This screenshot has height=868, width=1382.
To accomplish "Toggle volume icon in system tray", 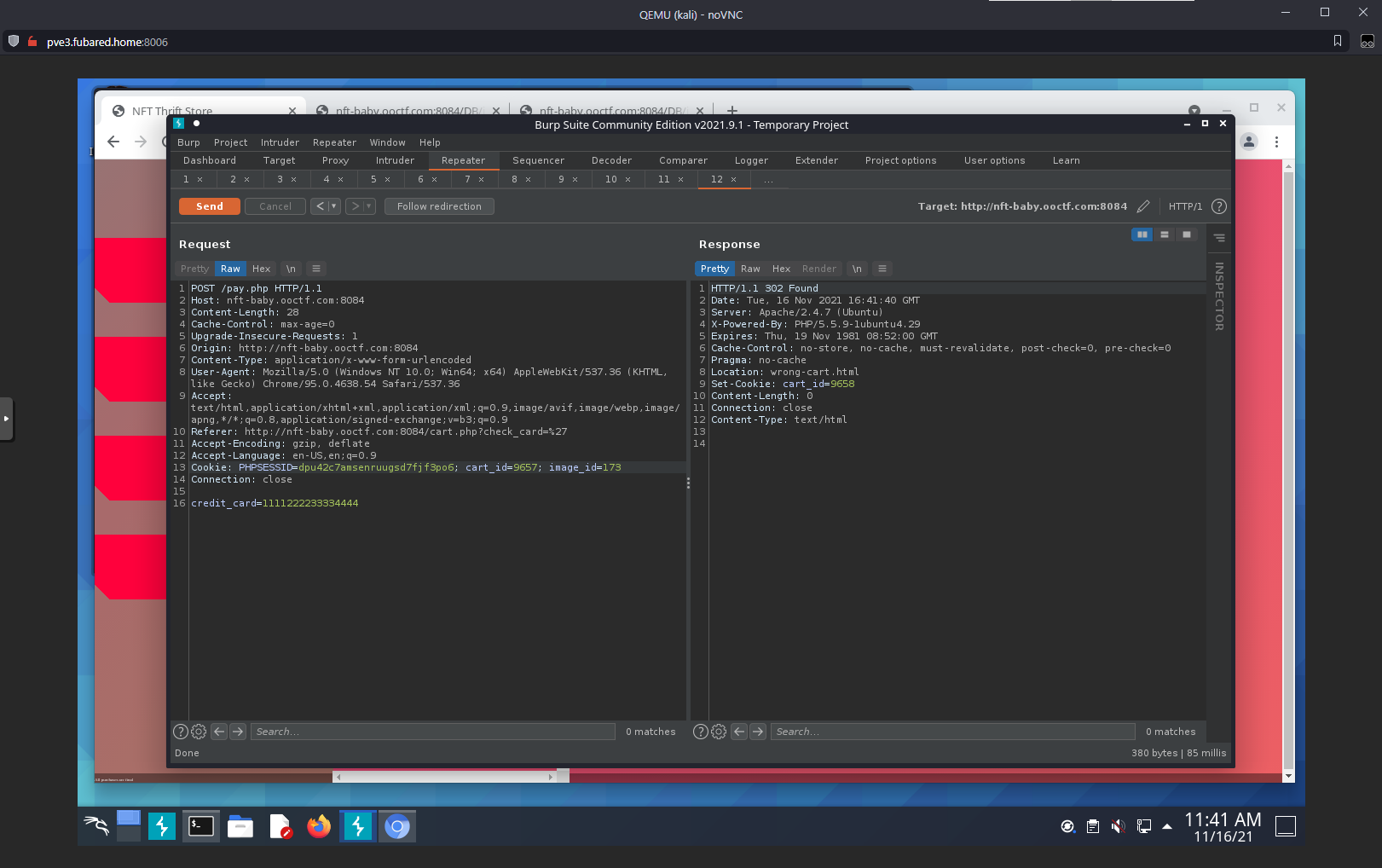I will 1118,826.
